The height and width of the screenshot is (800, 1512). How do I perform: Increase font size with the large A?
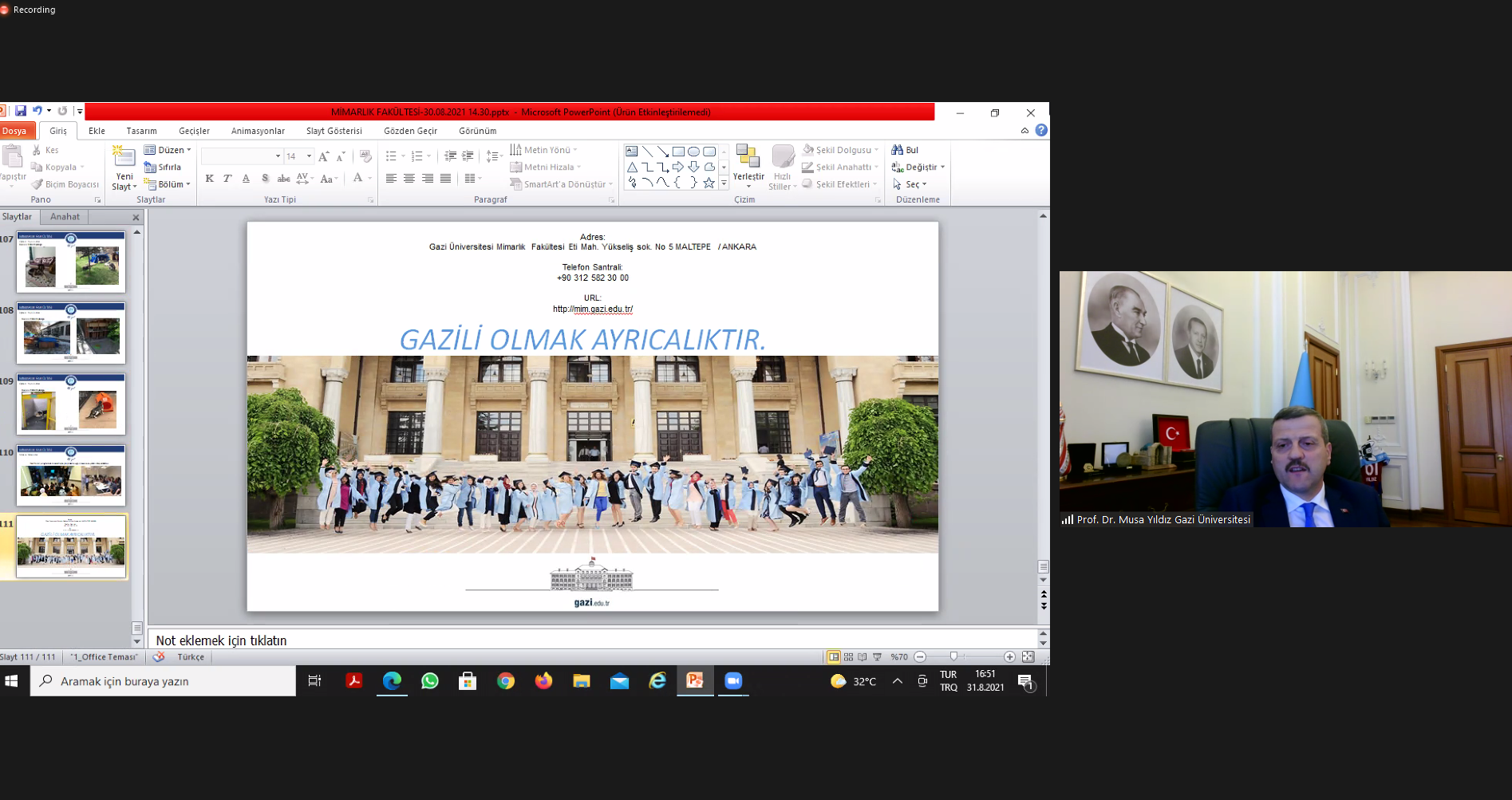coord(323,156)
